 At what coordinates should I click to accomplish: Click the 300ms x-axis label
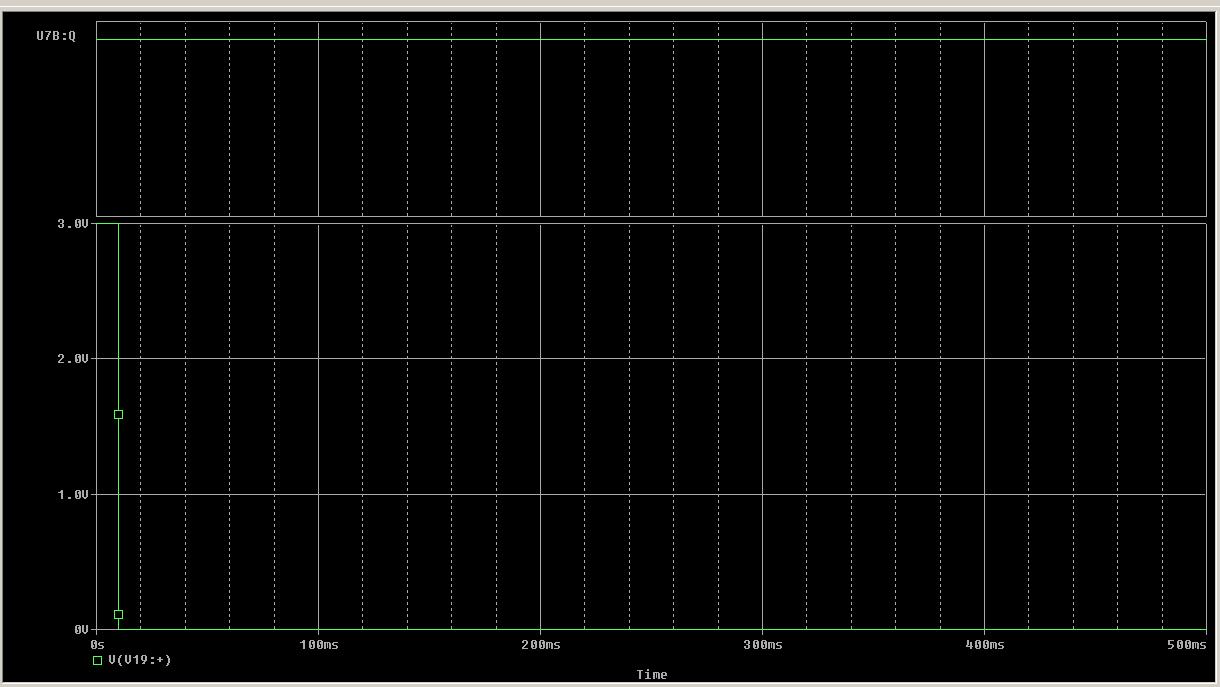[x=763, y=645]
